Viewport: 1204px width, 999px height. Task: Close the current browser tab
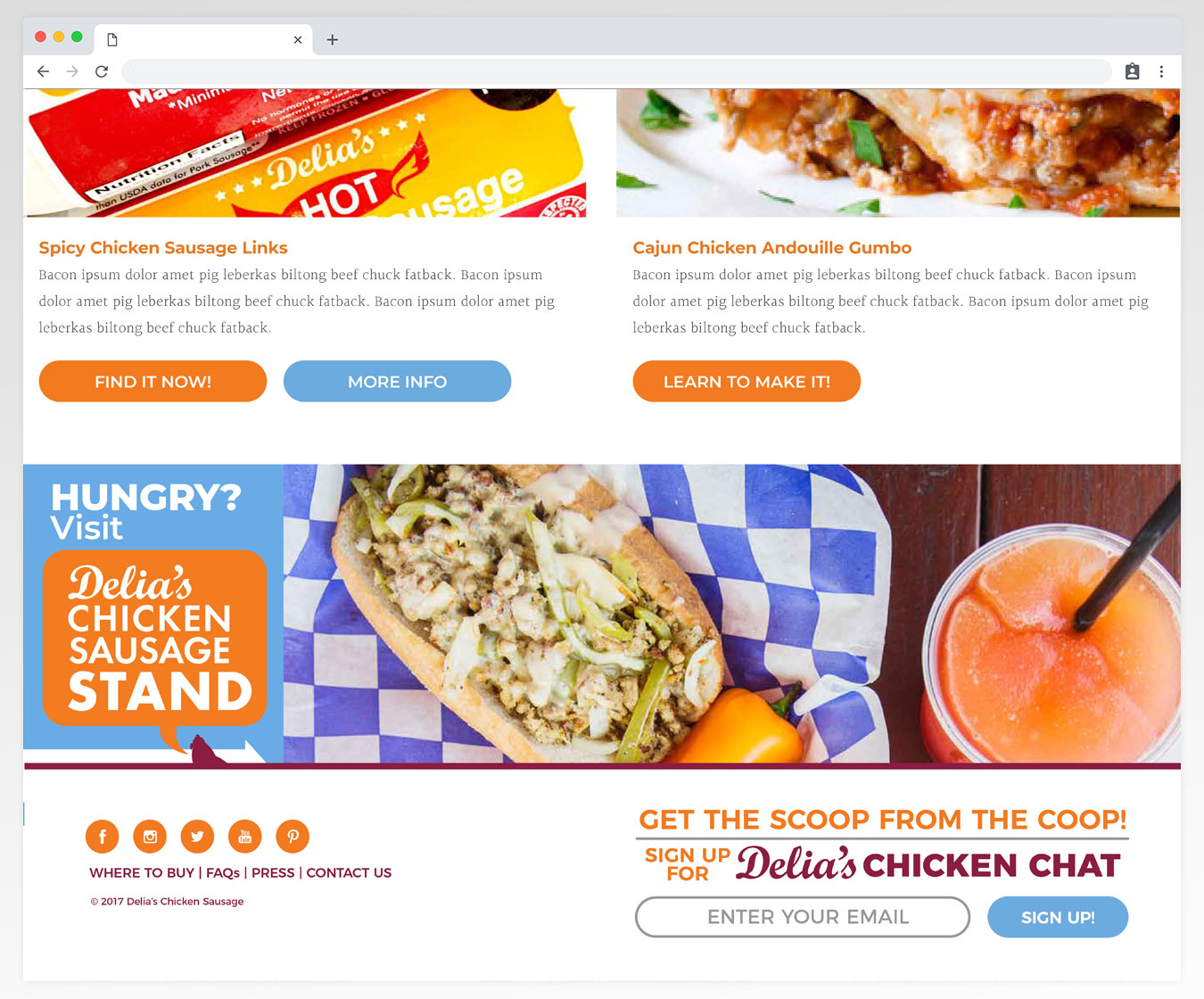click(x=298, y=39)
